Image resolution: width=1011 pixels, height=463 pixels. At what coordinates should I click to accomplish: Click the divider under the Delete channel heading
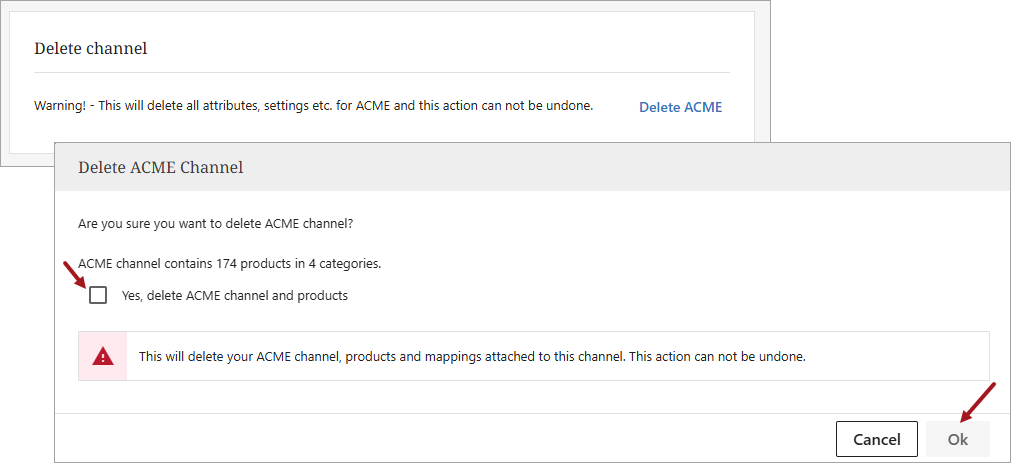coord(382,72)
